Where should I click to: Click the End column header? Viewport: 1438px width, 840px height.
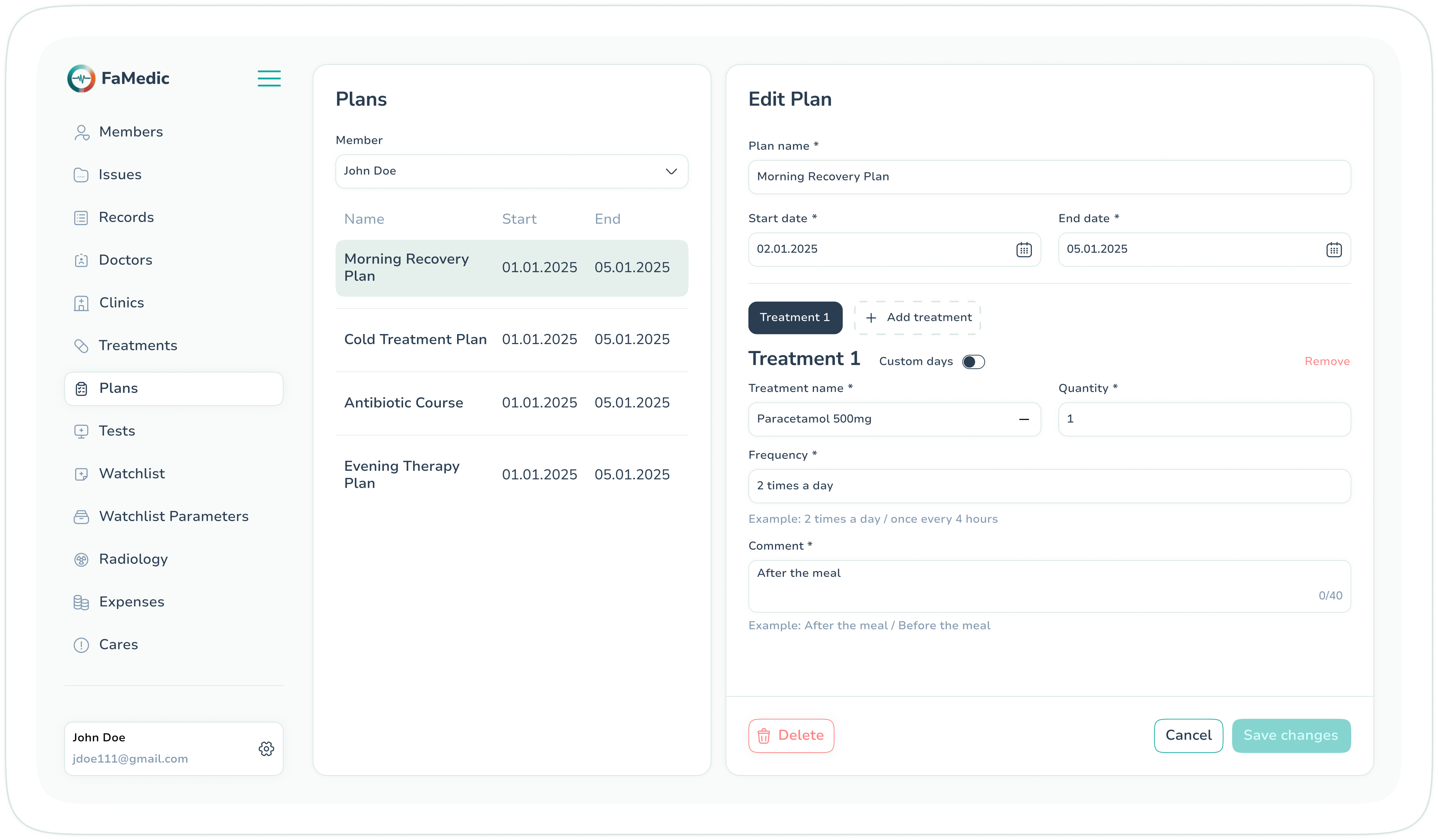(607, 220)
